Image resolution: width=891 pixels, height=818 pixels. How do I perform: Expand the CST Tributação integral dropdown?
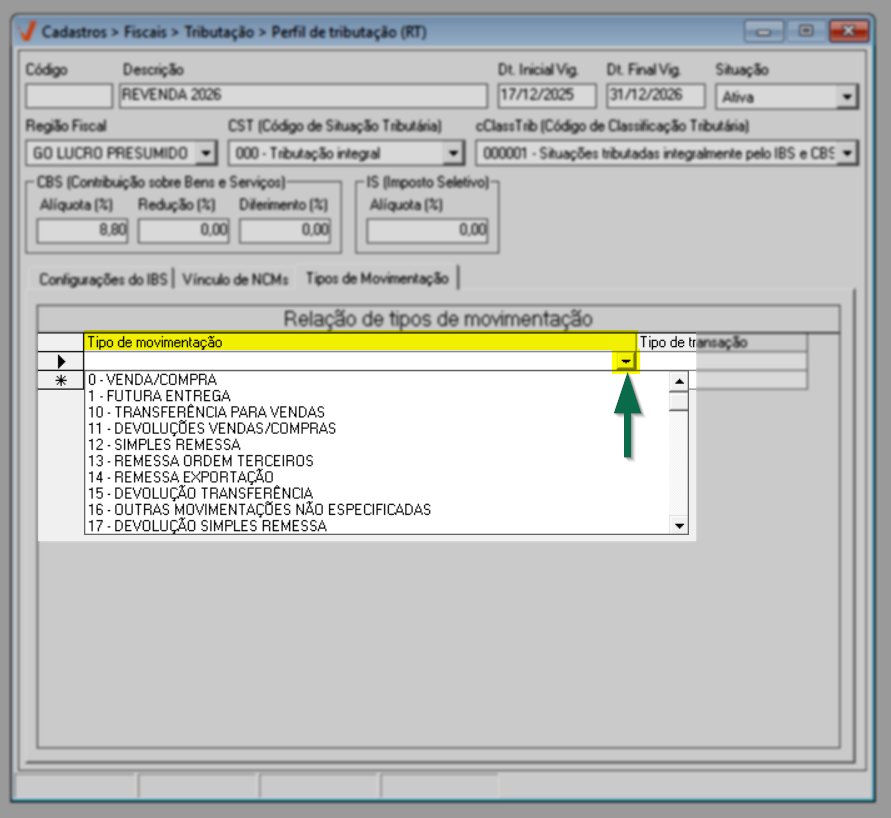point(453,153)
